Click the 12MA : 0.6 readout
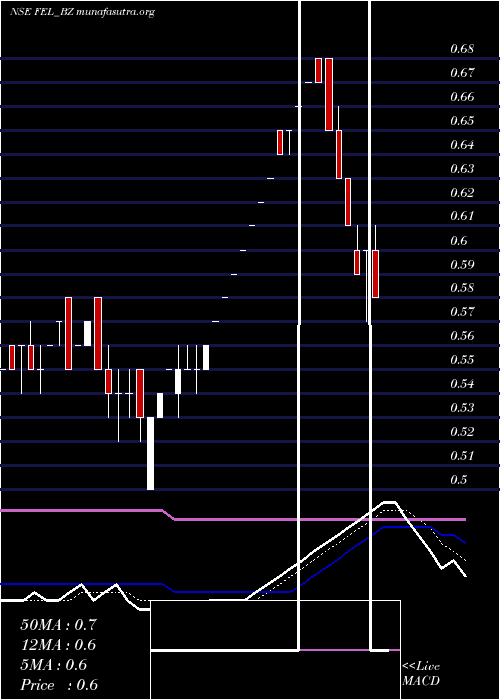This screenshot has width=500, height=700. pos(58,645)
